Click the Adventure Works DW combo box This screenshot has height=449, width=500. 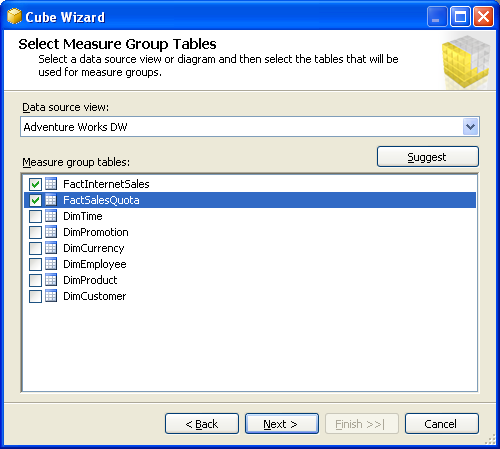click(x=250, y=127)
